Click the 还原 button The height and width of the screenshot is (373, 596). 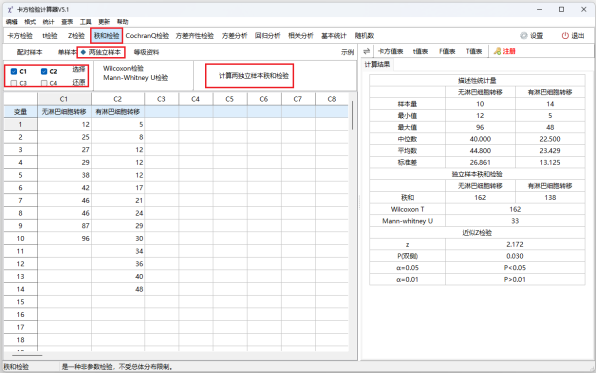pos(79,82)
